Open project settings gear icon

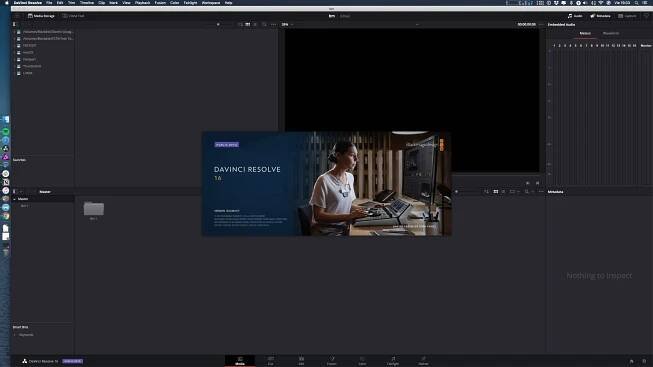click(x=644, y=361)
